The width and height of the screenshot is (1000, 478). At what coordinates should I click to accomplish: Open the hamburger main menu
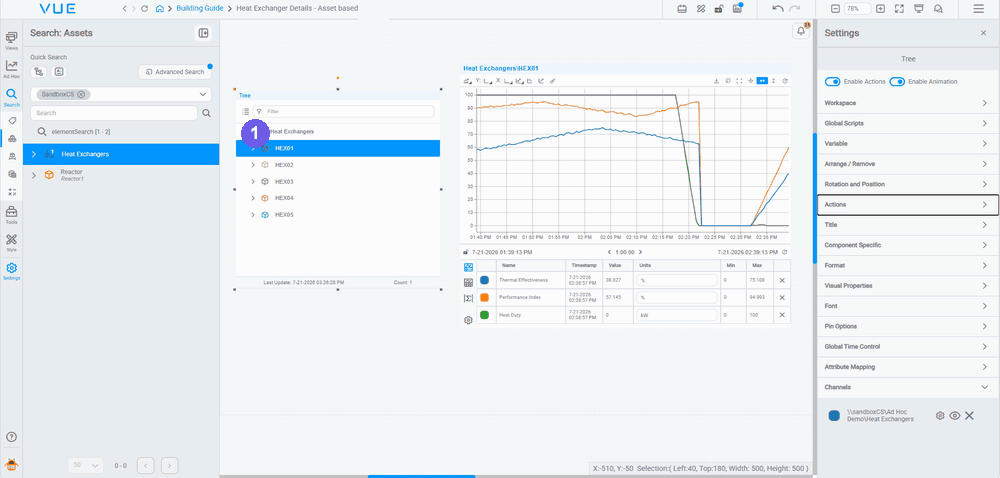pos(978,9)
